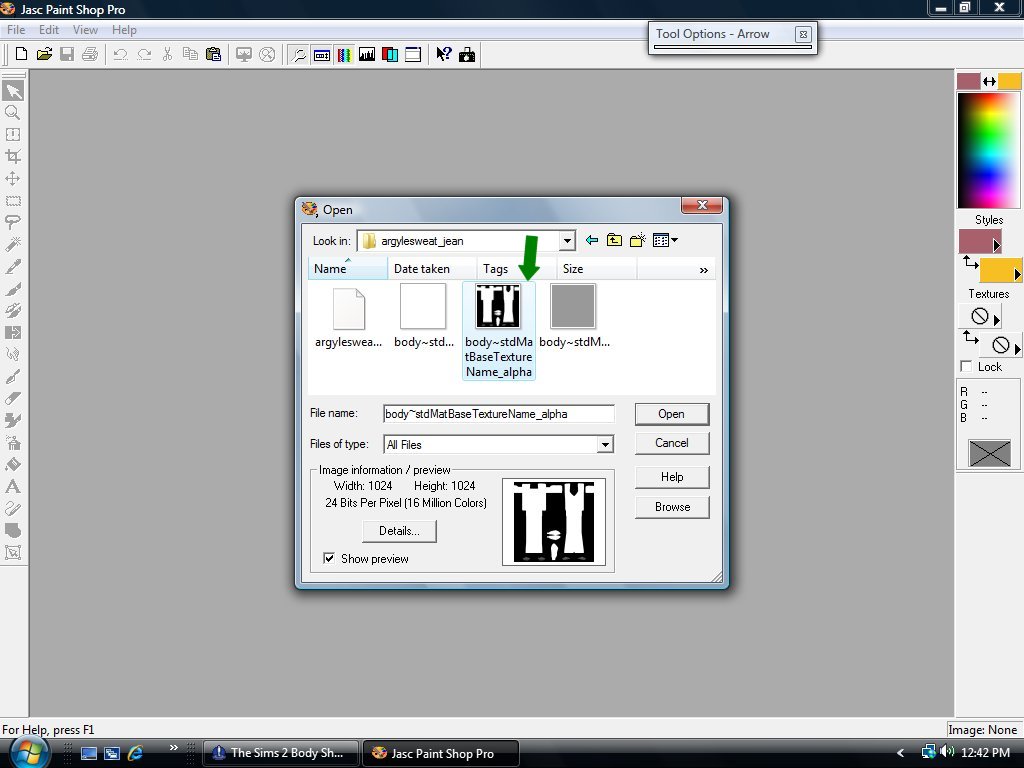Click the orange background color swatch
The image size is (1024, 768).
[1010, 81]
